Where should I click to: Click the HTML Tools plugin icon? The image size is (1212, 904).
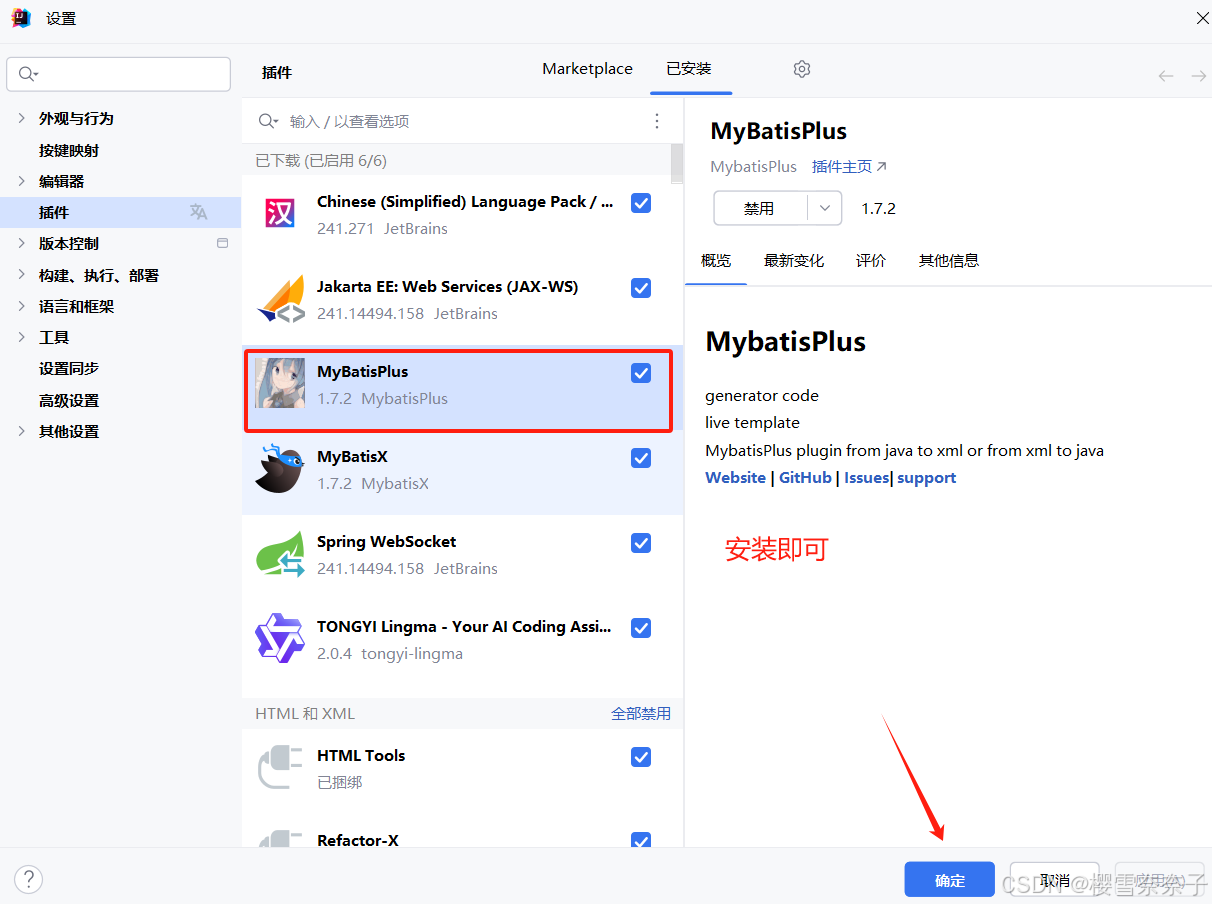click(x=280, y=767)
